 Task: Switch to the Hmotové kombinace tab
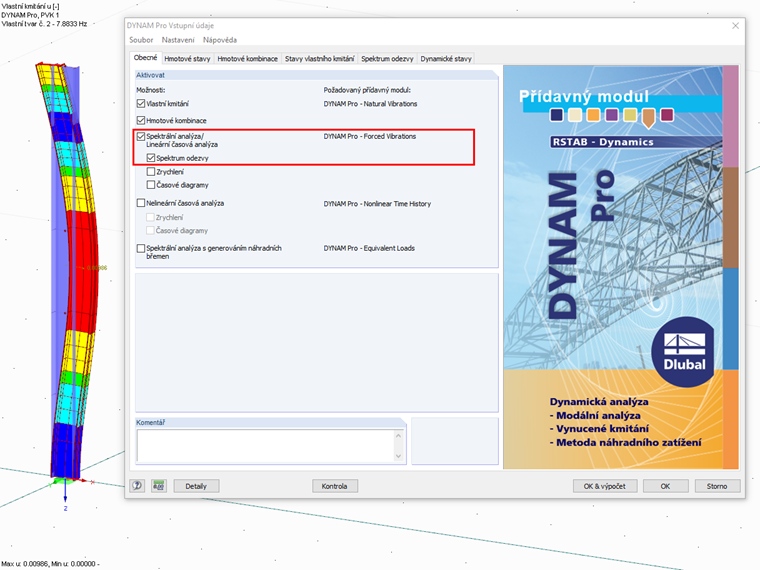(247, 59)
